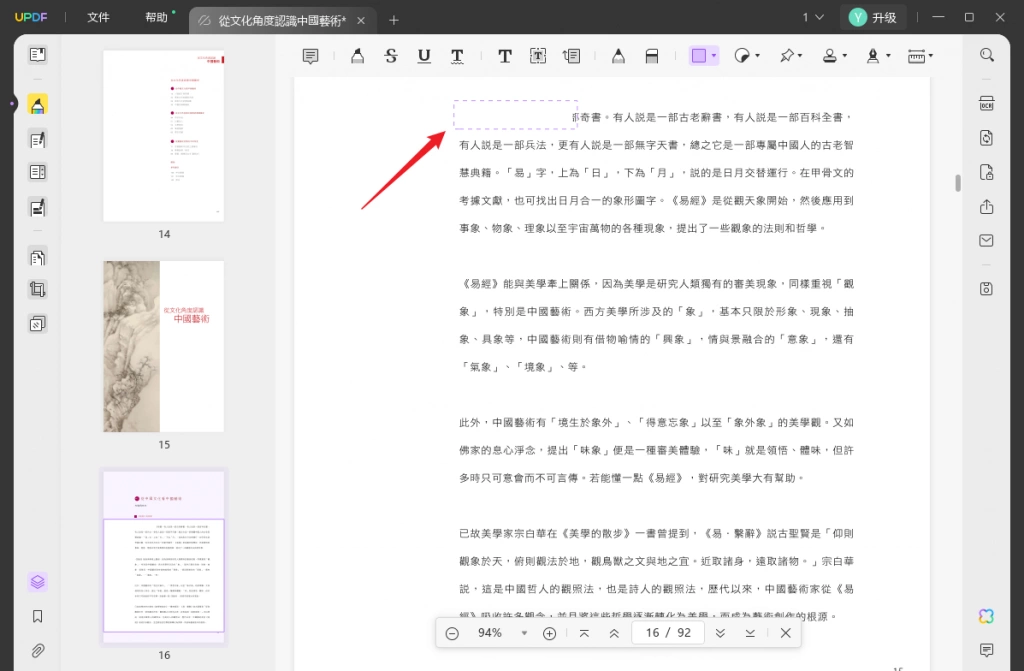Image resolution: width=1024 pixels, height=671 pixels.
Task: Select the highlighter tool in toolbar
Action: 357,56
